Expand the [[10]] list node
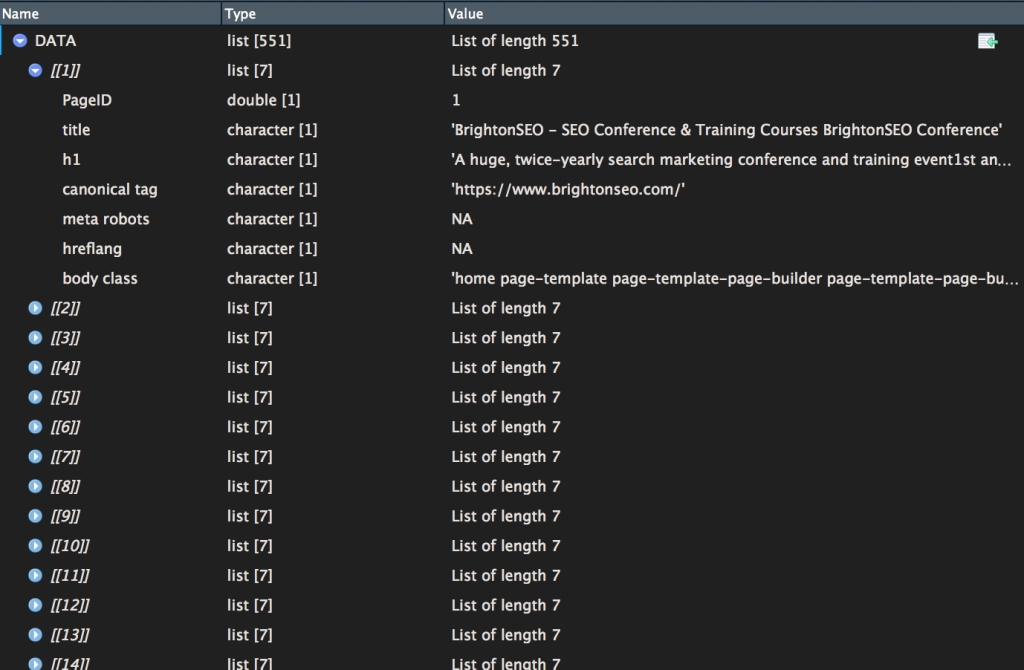This screenshot has width=1024, height=670. pos(36,546)
